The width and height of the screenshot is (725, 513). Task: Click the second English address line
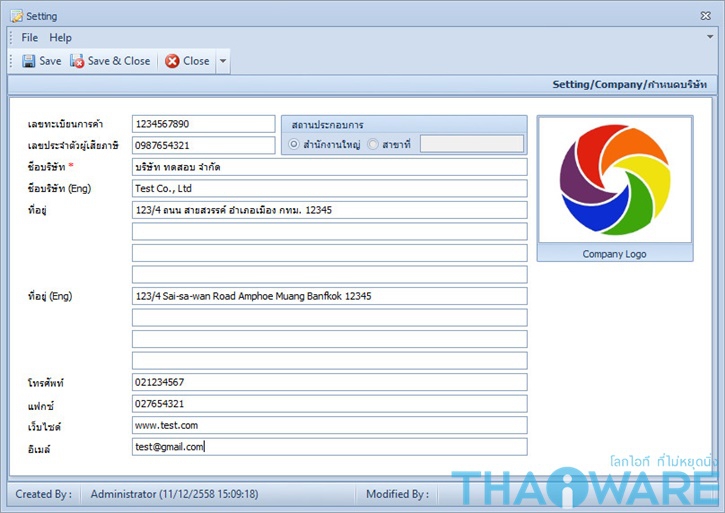click(x=330, y=317)
